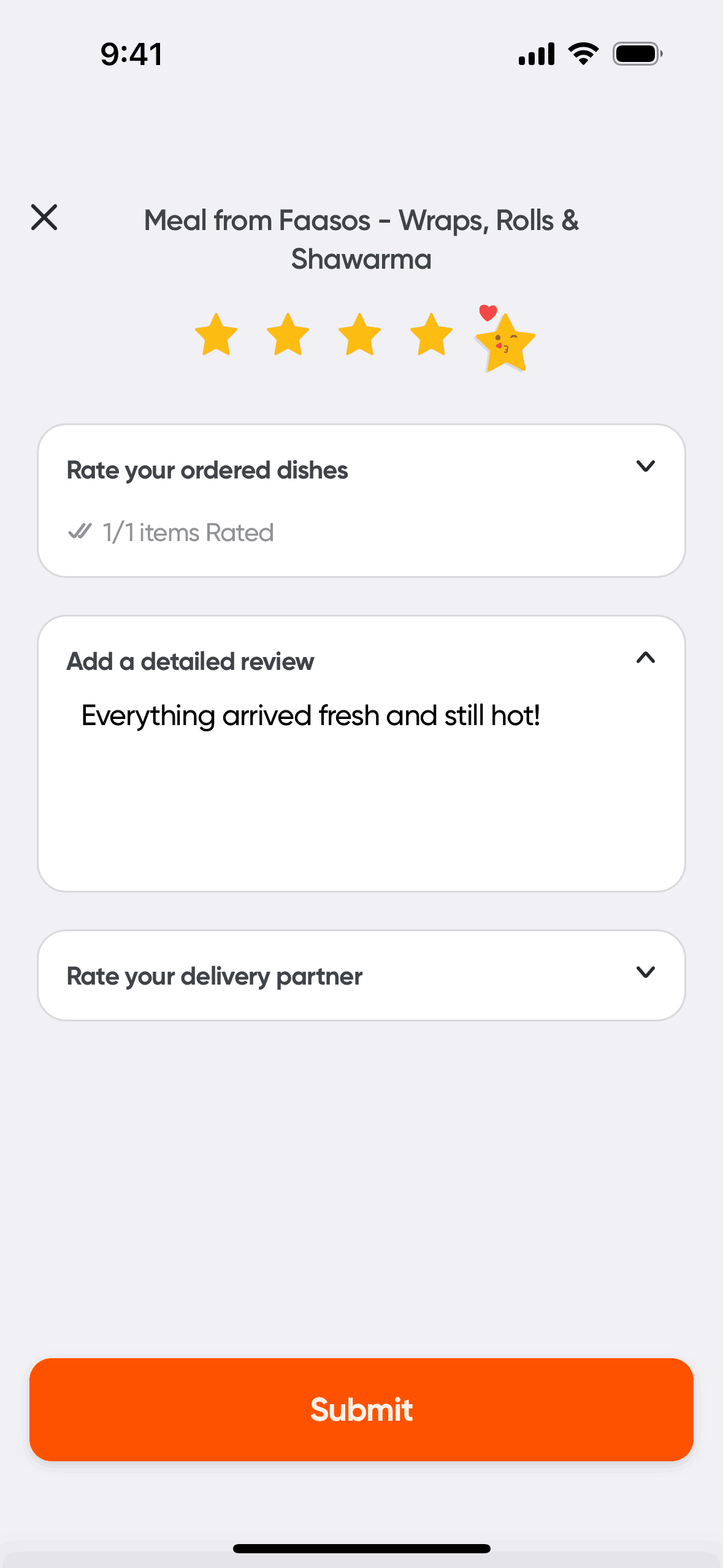
Task: Collapse the detailed review chevron
Action: (x=646, y=658)
